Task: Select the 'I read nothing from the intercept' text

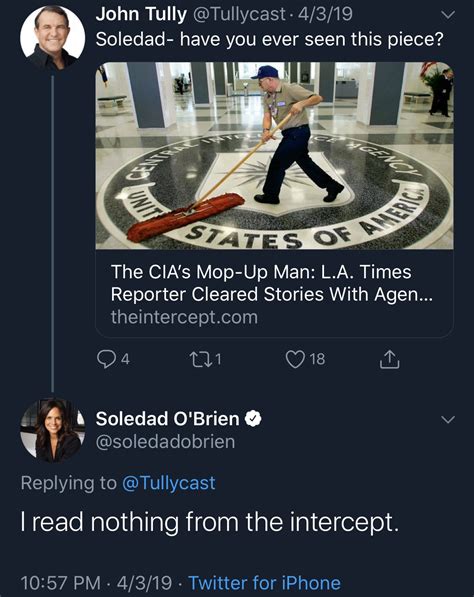Action: 210,521
